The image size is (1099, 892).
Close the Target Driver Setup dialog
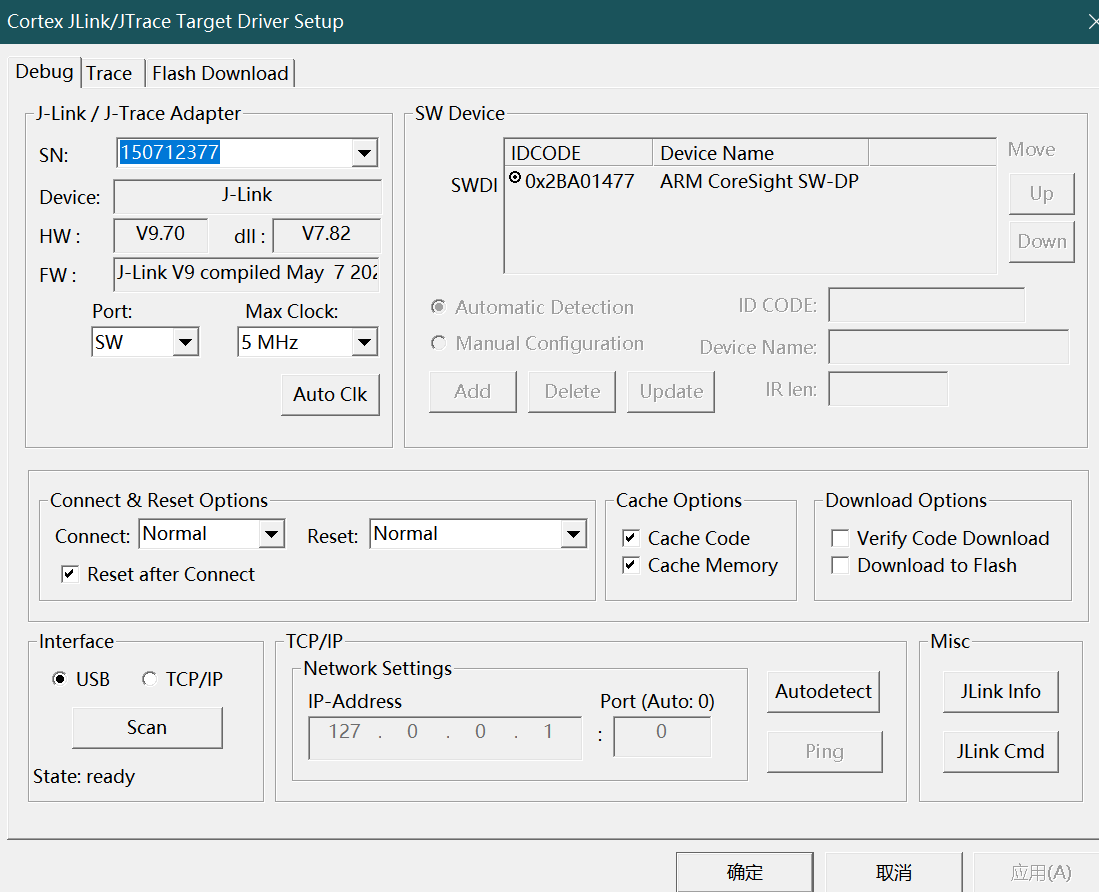tap(1093, 22)
